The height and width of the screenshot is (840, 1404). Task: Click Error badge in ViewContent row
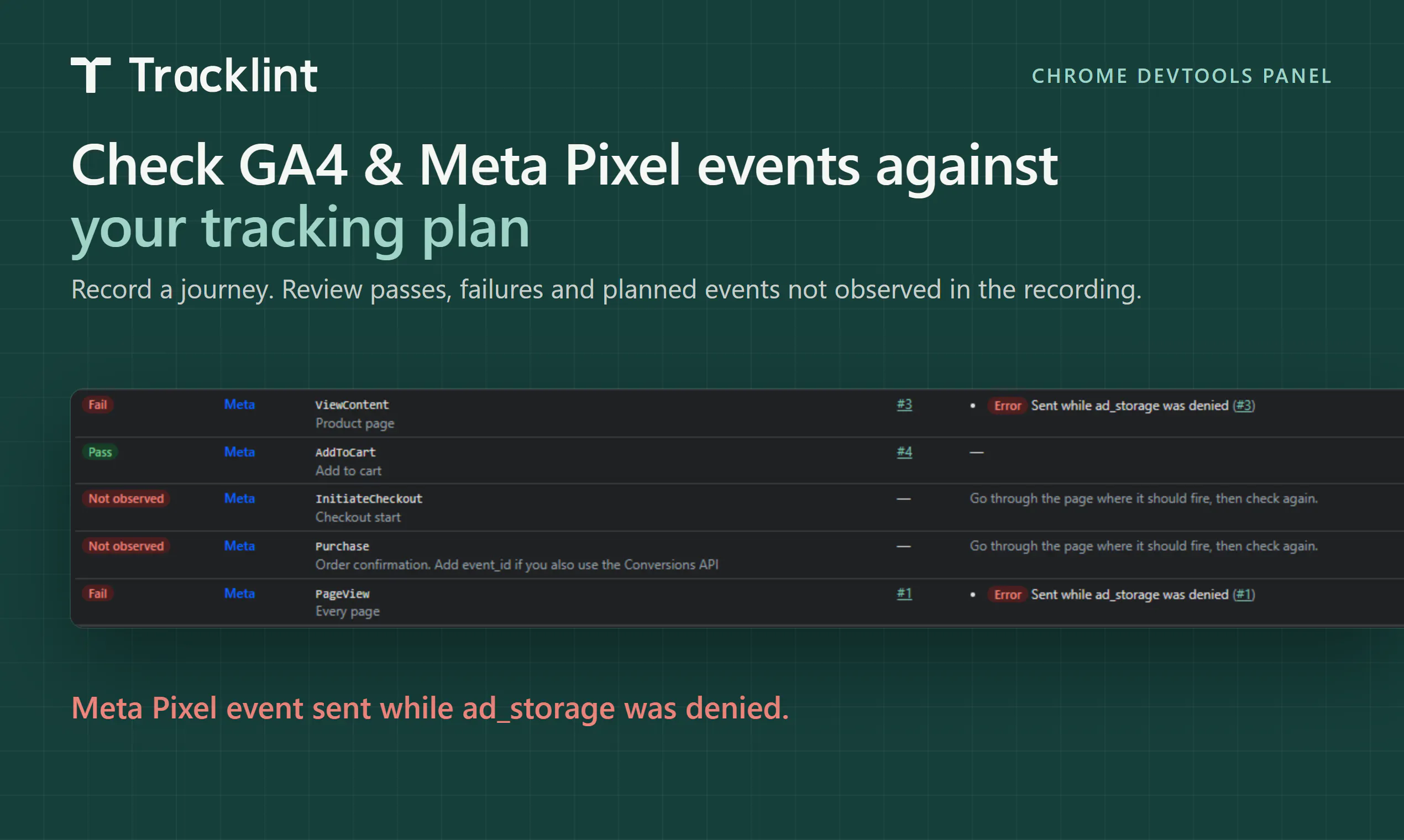tap(1007, 406)
